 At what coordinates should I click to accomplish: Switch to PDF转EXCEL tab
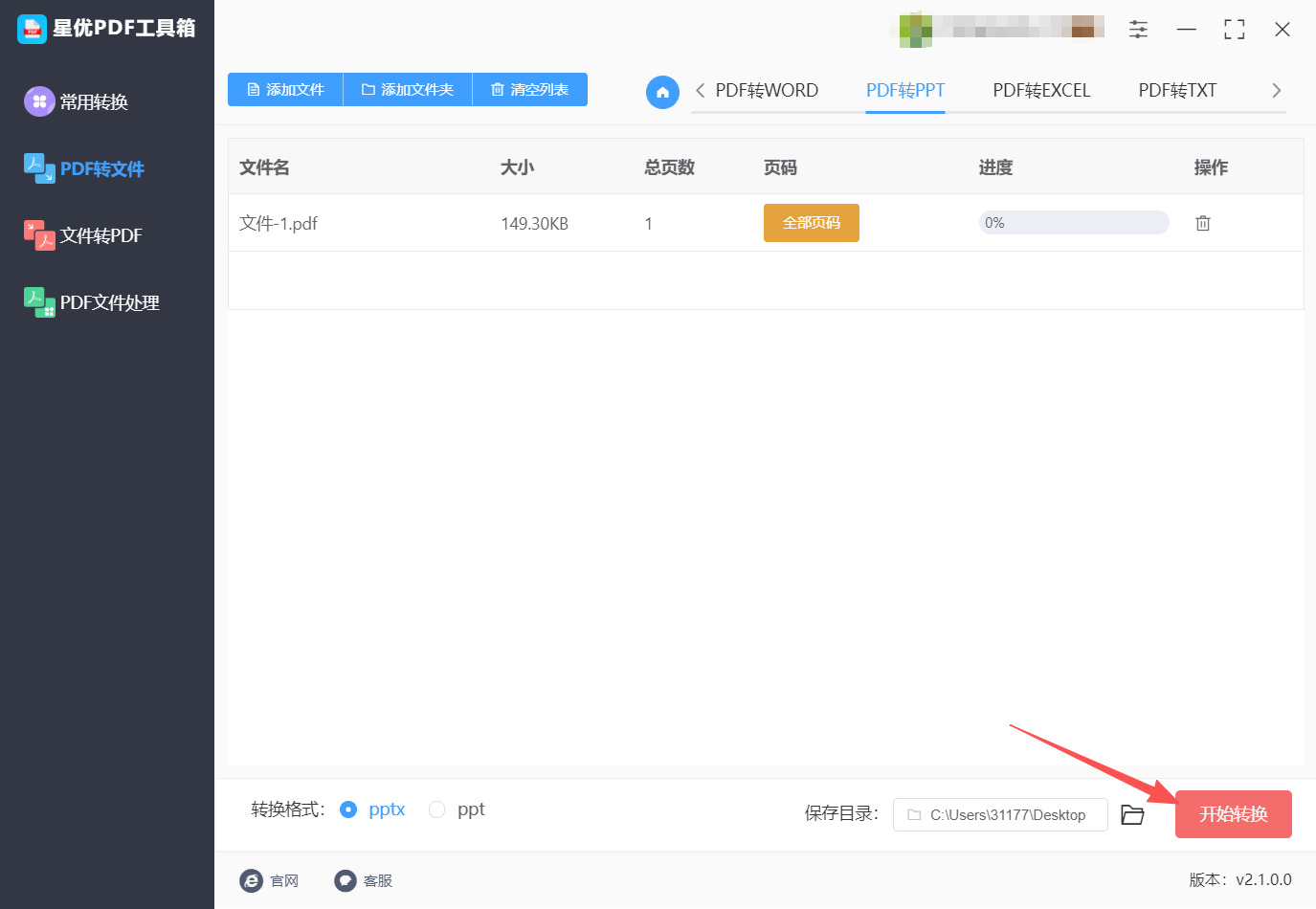click(1041, 91)
